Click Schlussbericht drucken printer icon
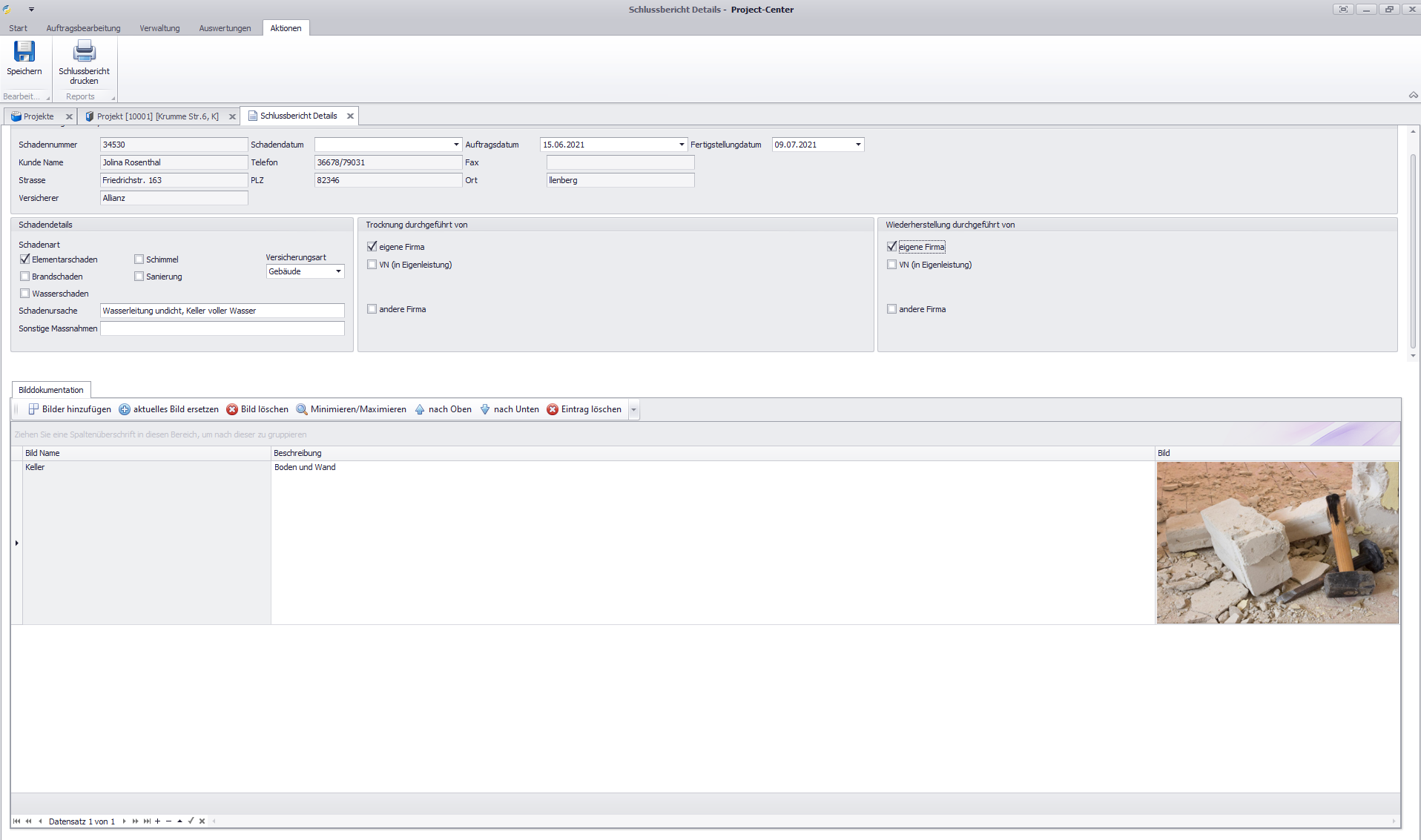Screen dimensions: 1421x840 point(84,51)
